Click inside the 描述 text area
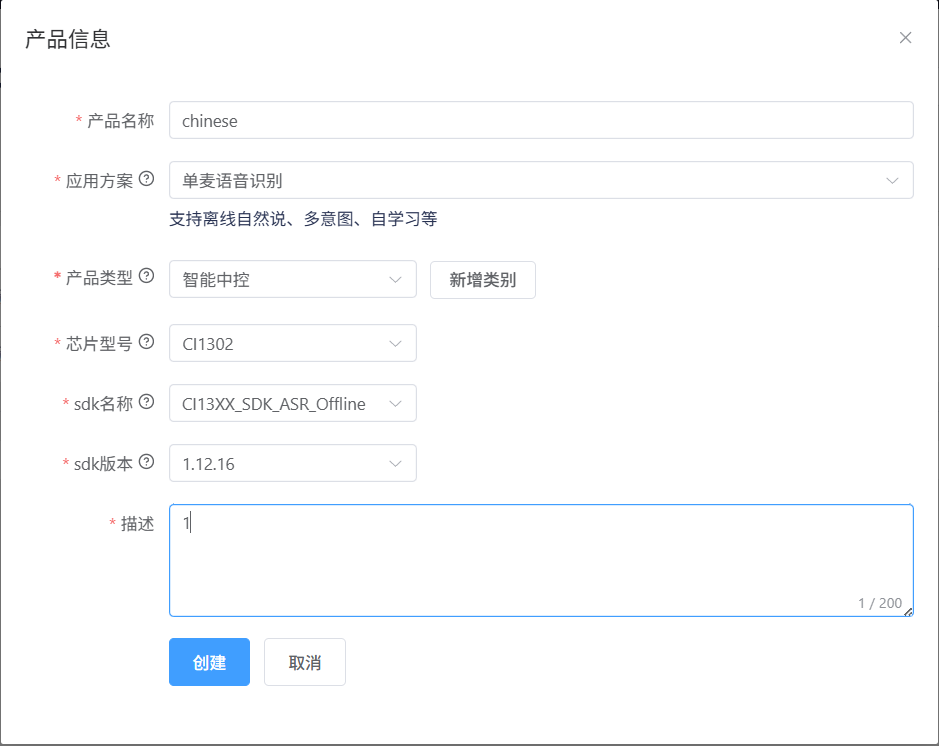 (541, 560)
